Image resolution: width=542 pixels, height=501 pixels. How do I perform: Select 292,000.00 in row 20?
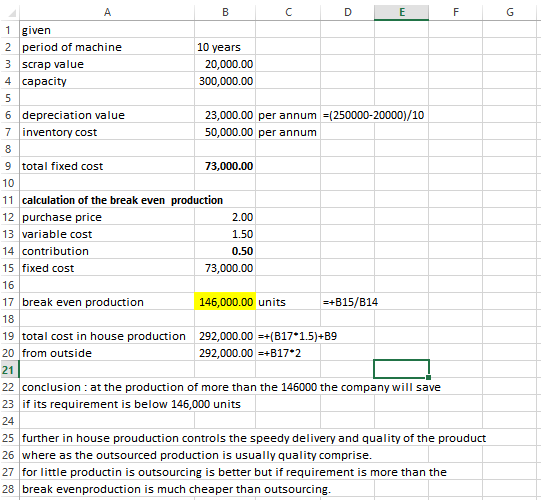(225, 353)
